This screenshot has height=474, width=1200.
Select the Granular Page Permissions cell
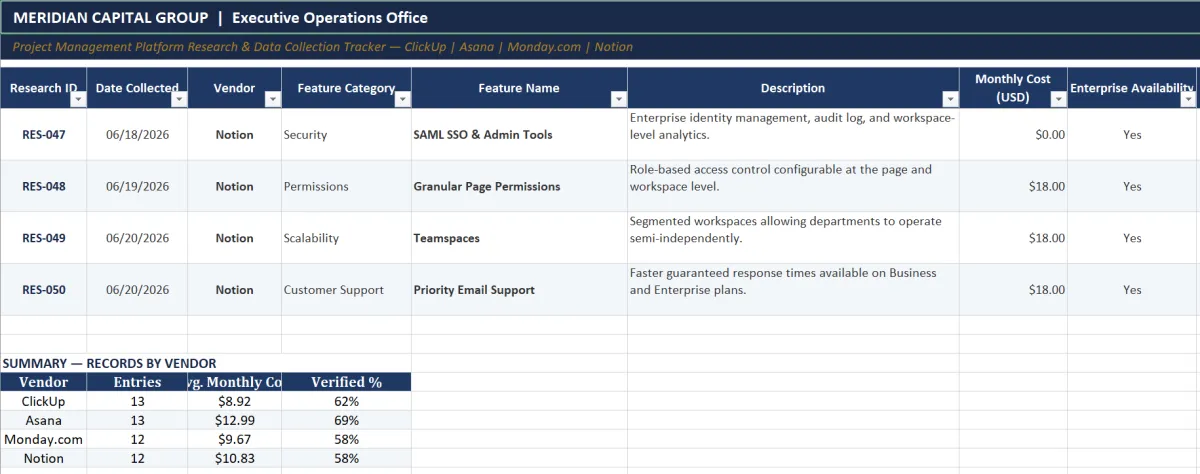[x=519, y=186]
